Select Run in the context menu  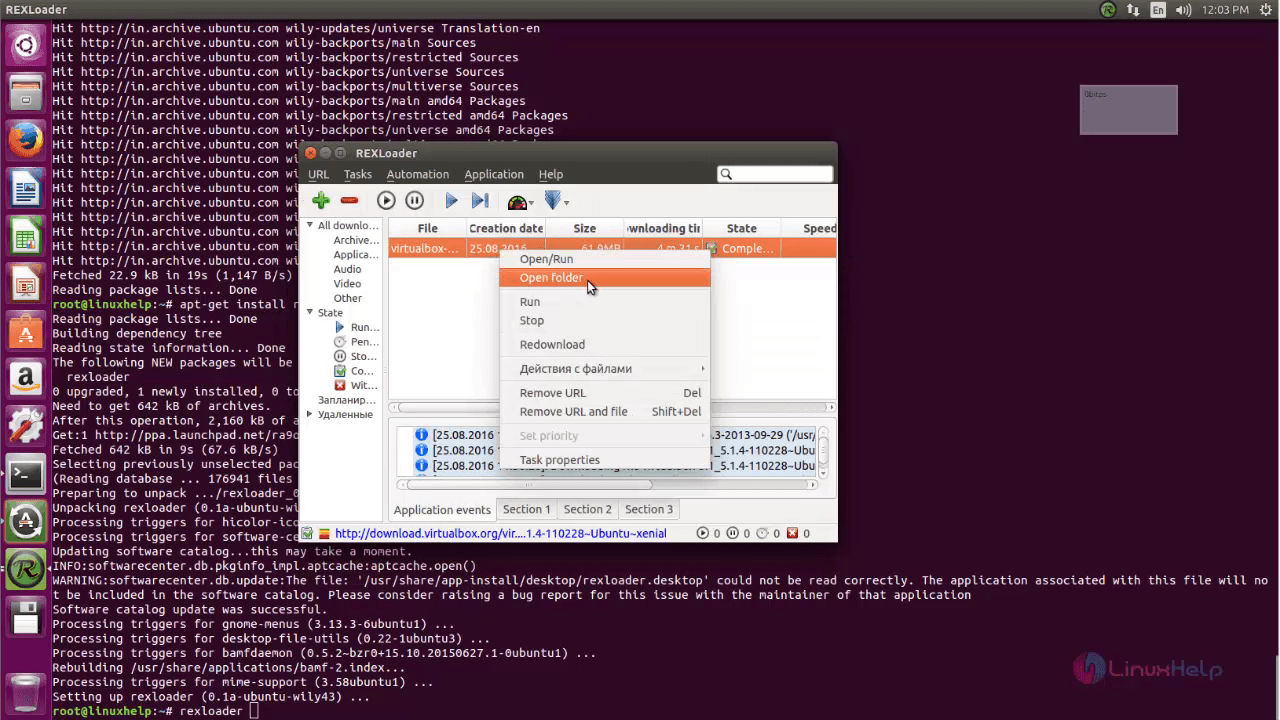pyautogui.click(x=605, y=302)
